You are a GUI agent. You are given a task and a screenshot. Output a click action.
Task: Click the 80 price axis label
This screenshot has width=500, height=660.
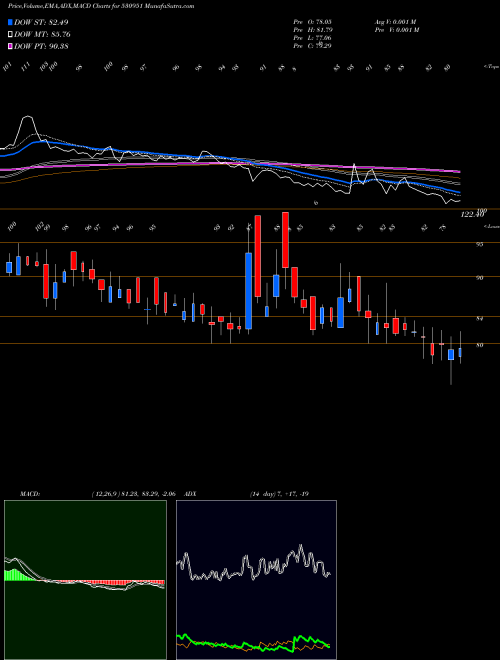(480, 345)
